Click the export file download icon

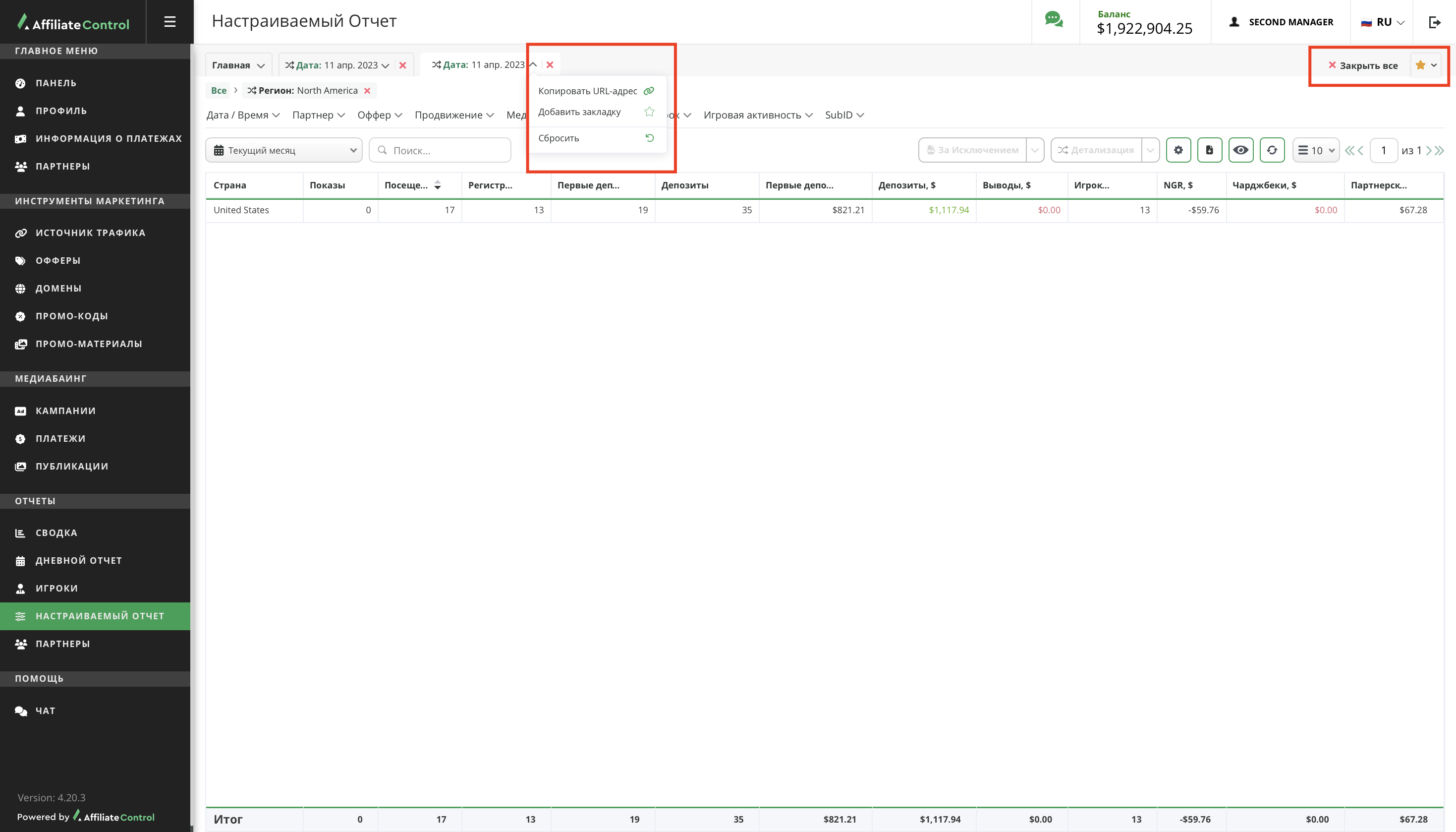(x=1209, y=150)
